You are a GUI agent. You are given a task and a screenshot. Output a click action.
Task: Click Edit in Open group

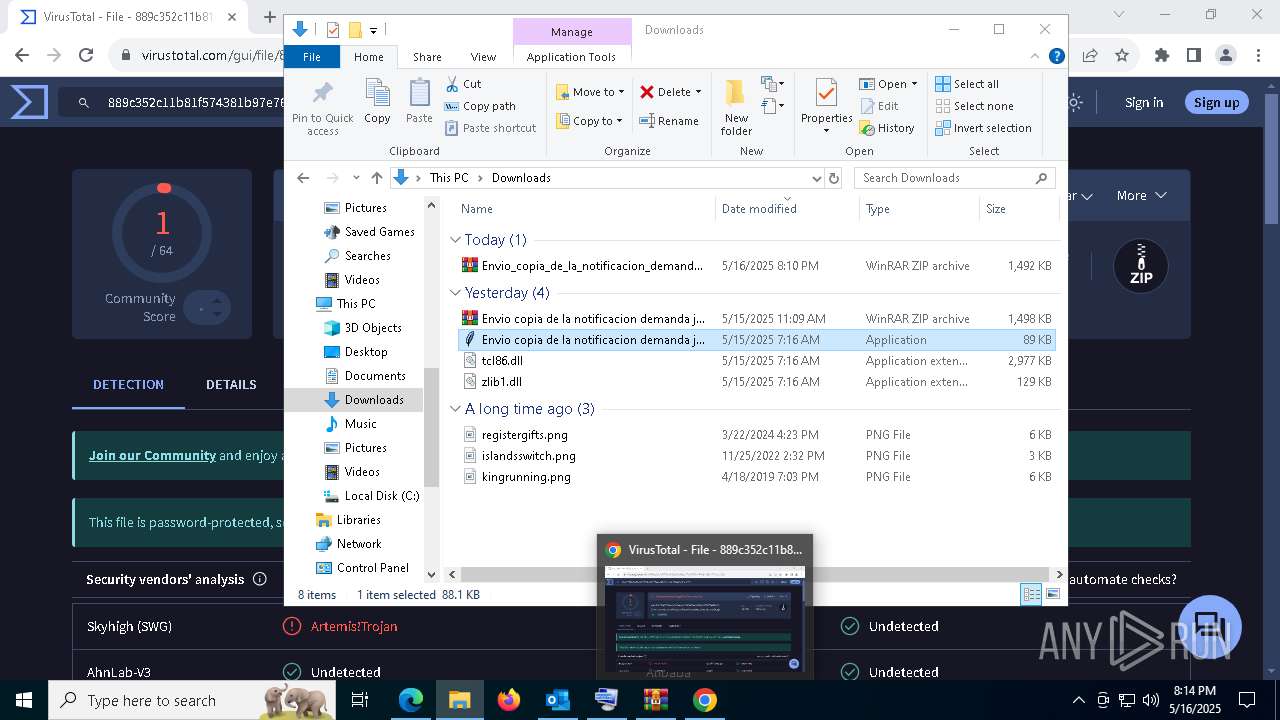(878, 106)
